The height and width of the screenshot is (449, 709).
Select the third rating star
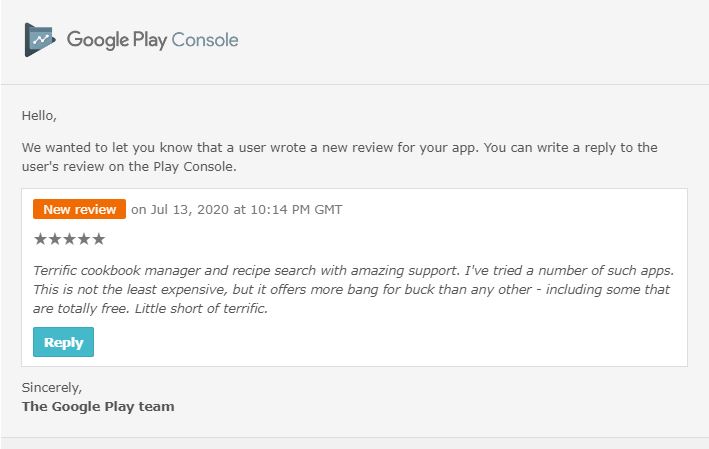tap(69, 239)
